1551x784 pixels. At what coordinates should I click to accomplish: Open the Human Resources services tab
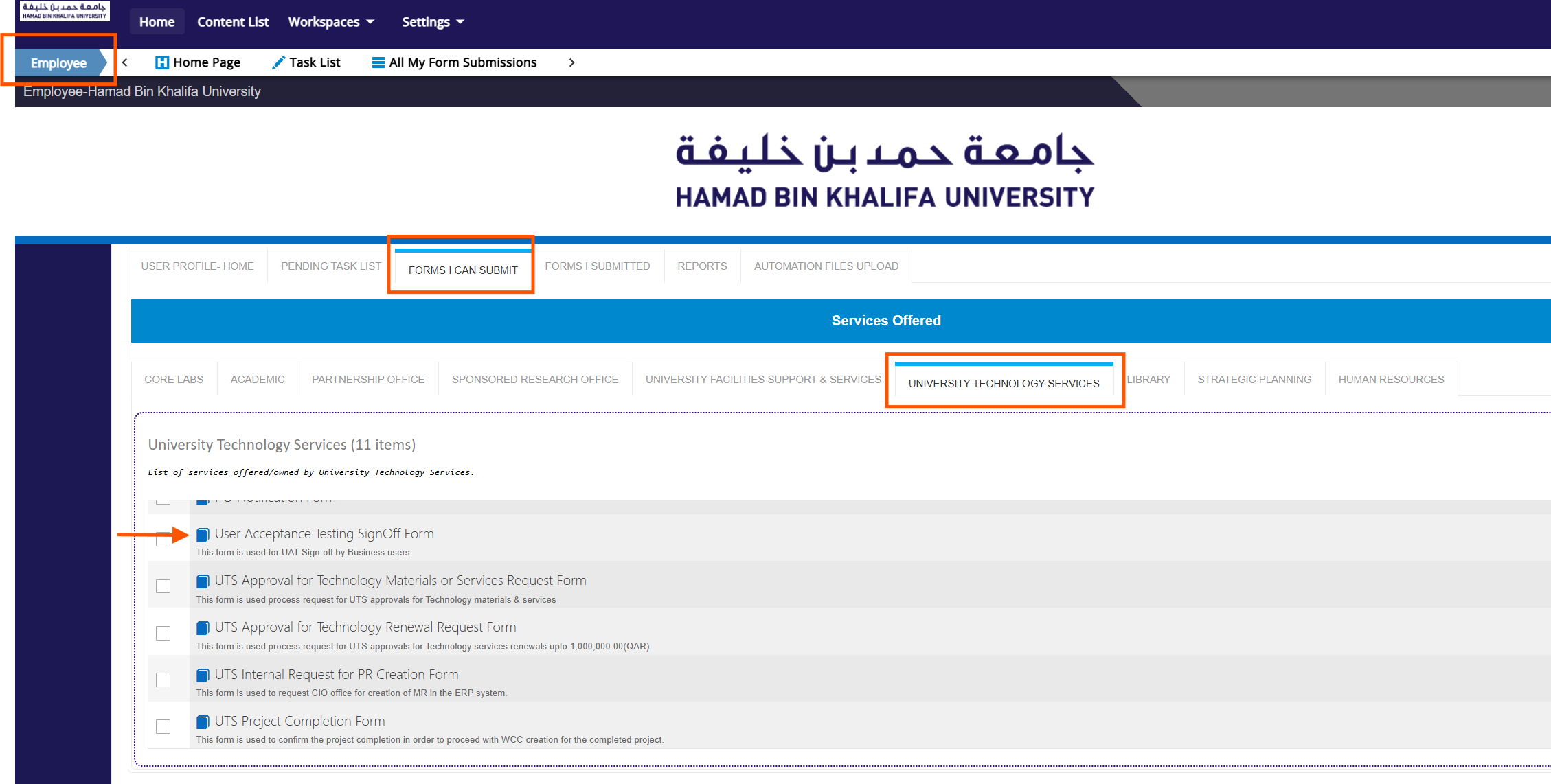[x=1391, y=380]
